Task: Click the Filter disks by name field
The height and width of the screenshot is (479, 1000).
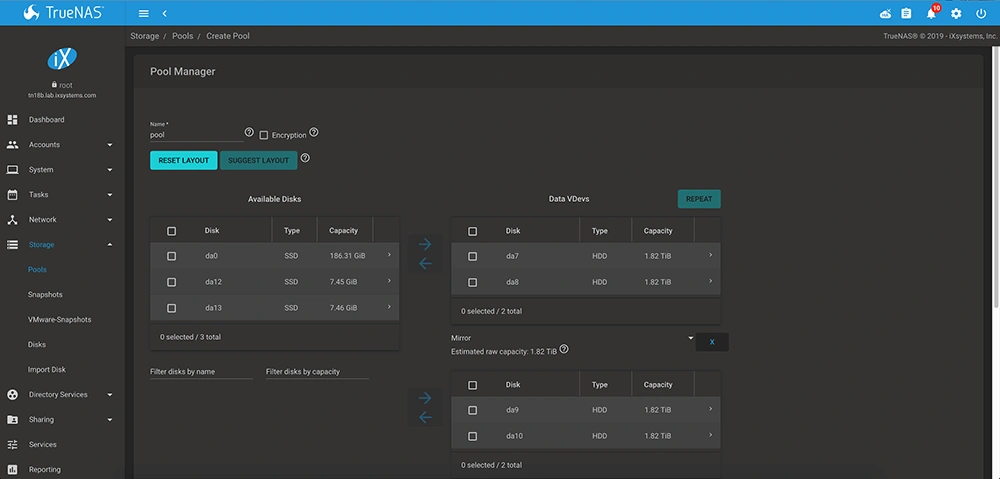Action: click(201, 372)
